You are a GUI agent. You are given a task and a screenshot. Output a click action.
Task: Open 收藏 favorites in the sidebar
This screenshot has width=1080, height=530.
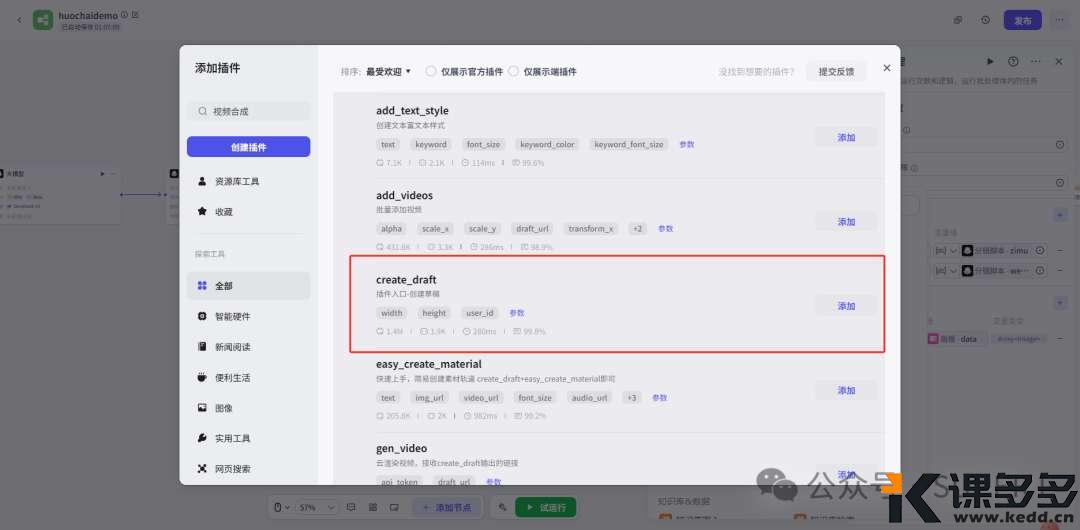coord(249,212)
